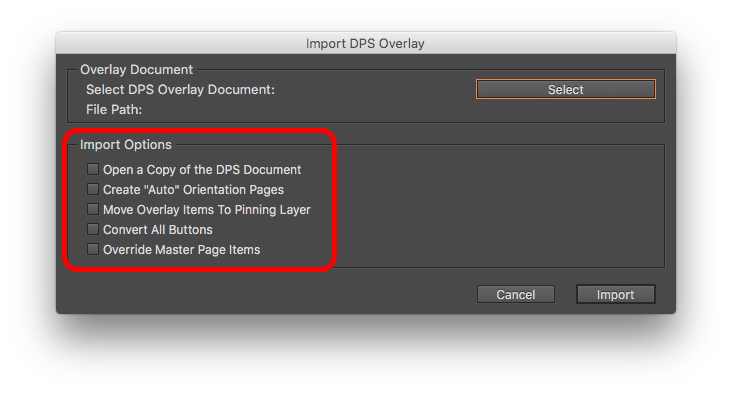Check Create "Auto" Orientation Pages
732x394 pixels.
pyautogui.click(x=93, y=189)
